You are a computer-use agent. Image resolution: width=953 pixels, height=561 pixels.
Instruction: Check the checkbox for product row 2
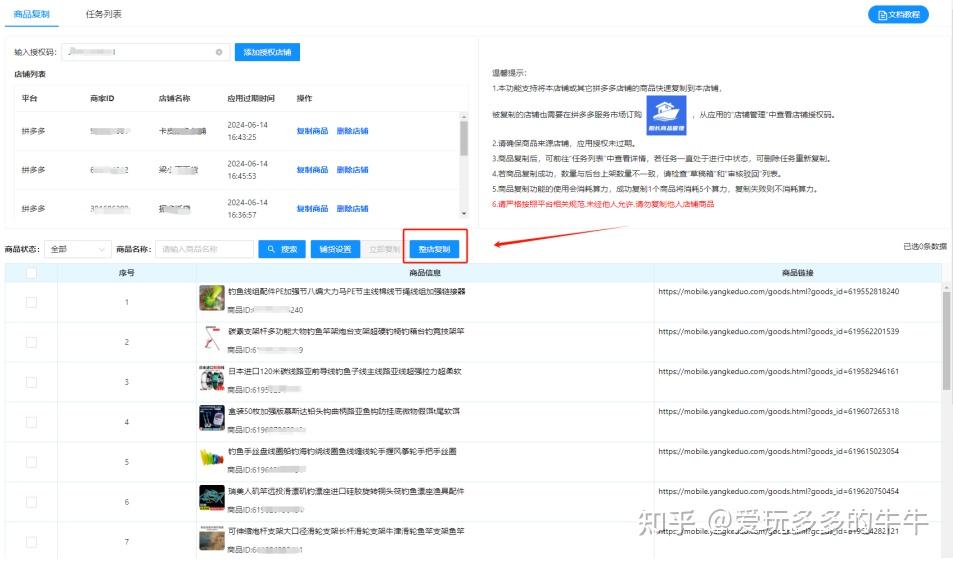31,342
